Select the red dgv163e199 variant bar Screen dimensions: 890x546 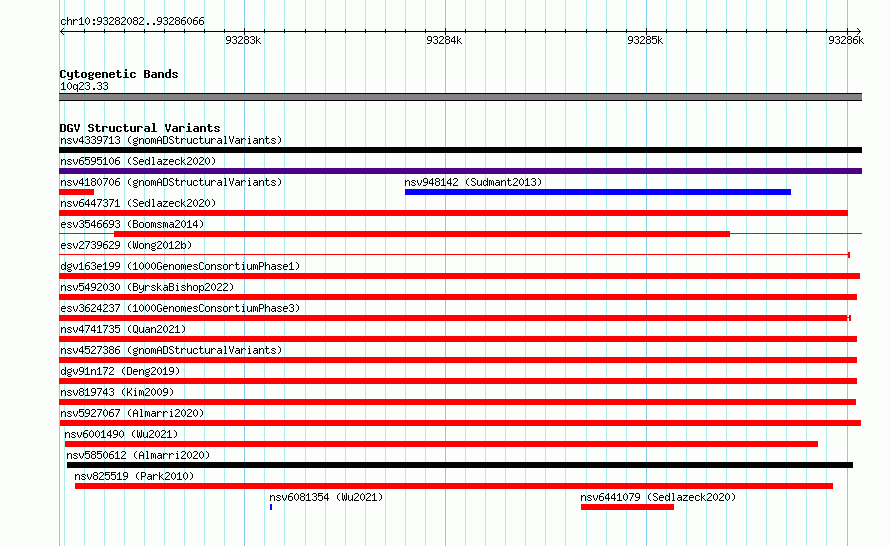[459, 276]
